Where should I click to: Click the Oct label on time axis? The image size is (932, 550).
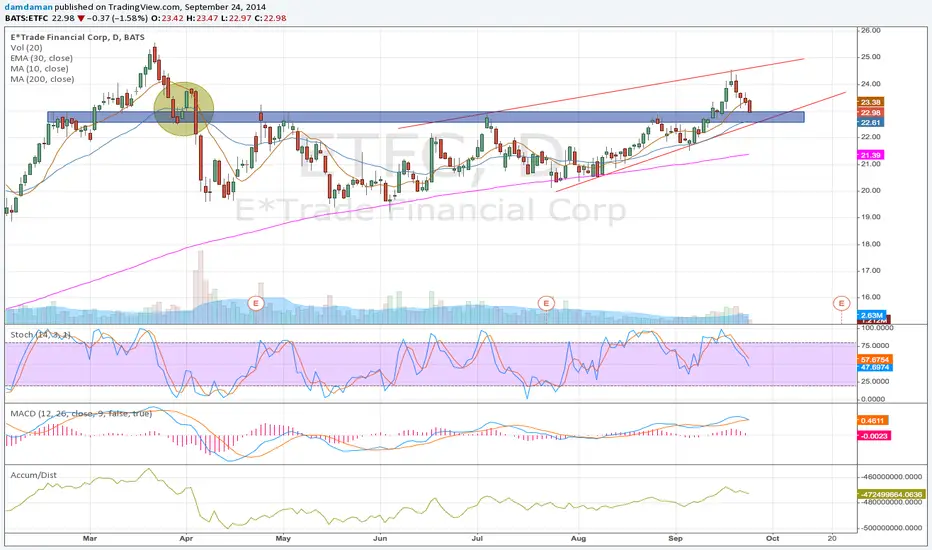click(x=772, y=539)
